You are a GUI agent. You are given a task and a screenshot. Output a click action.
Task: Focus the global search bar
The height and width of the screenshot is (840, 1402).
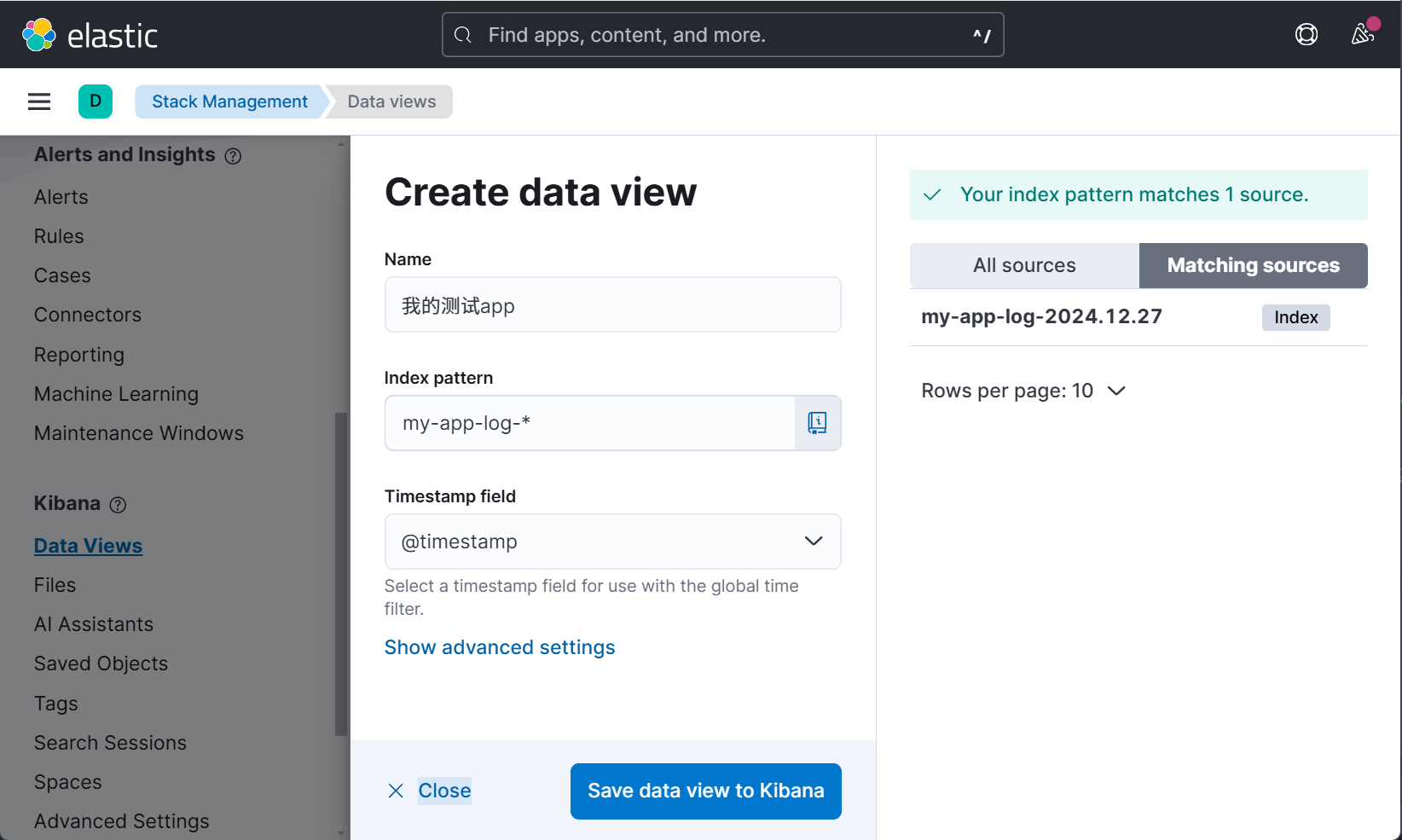[722, 35]
